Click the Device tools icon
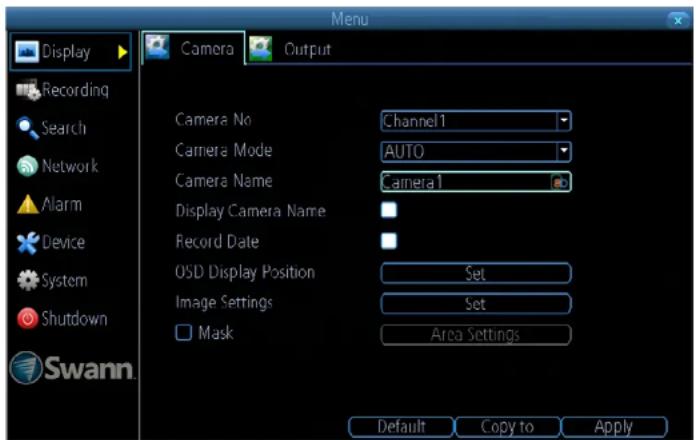696x440 pixels. tap(28, 243)
